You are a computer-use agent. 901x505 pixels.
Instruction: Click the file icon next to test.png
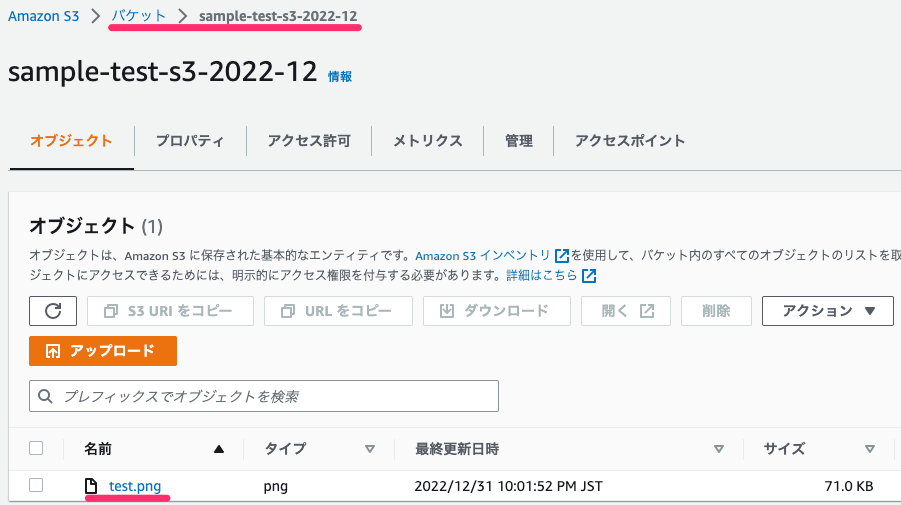point(91,486)
